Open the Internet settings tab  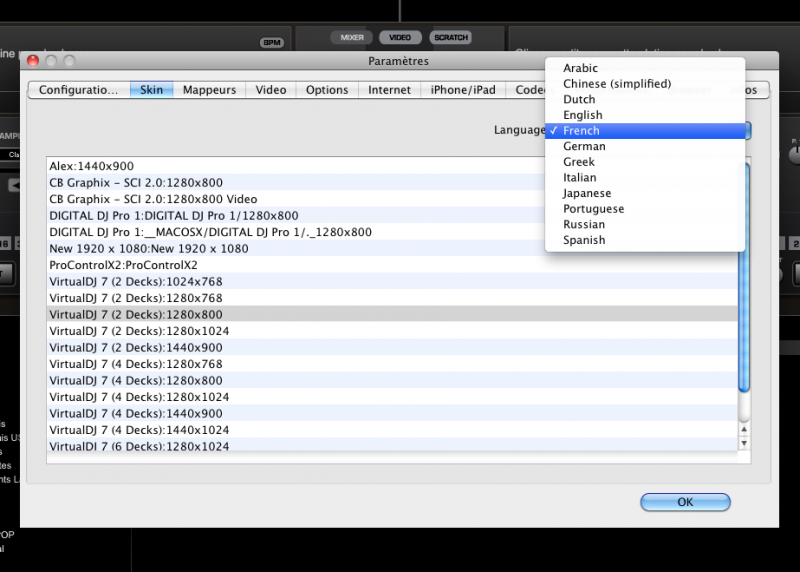point(389,90)
